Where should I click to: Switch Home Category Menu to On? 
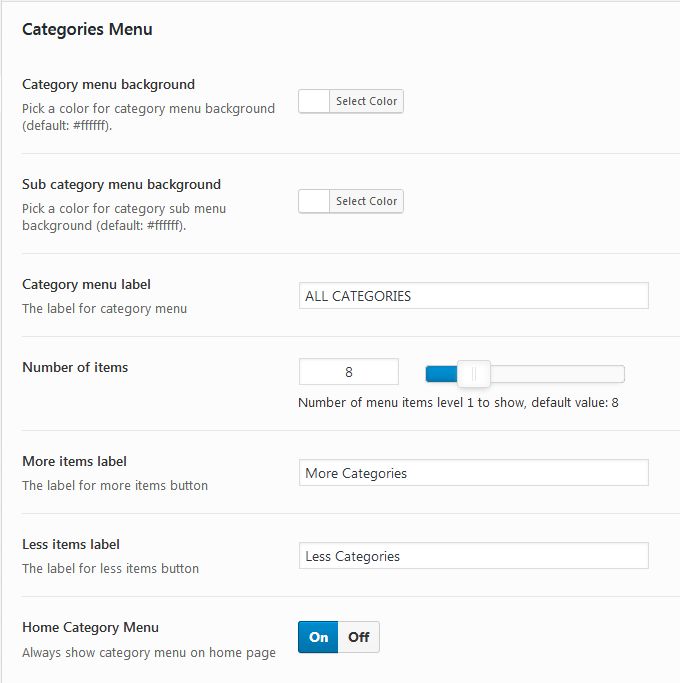(x=318, y=637)
